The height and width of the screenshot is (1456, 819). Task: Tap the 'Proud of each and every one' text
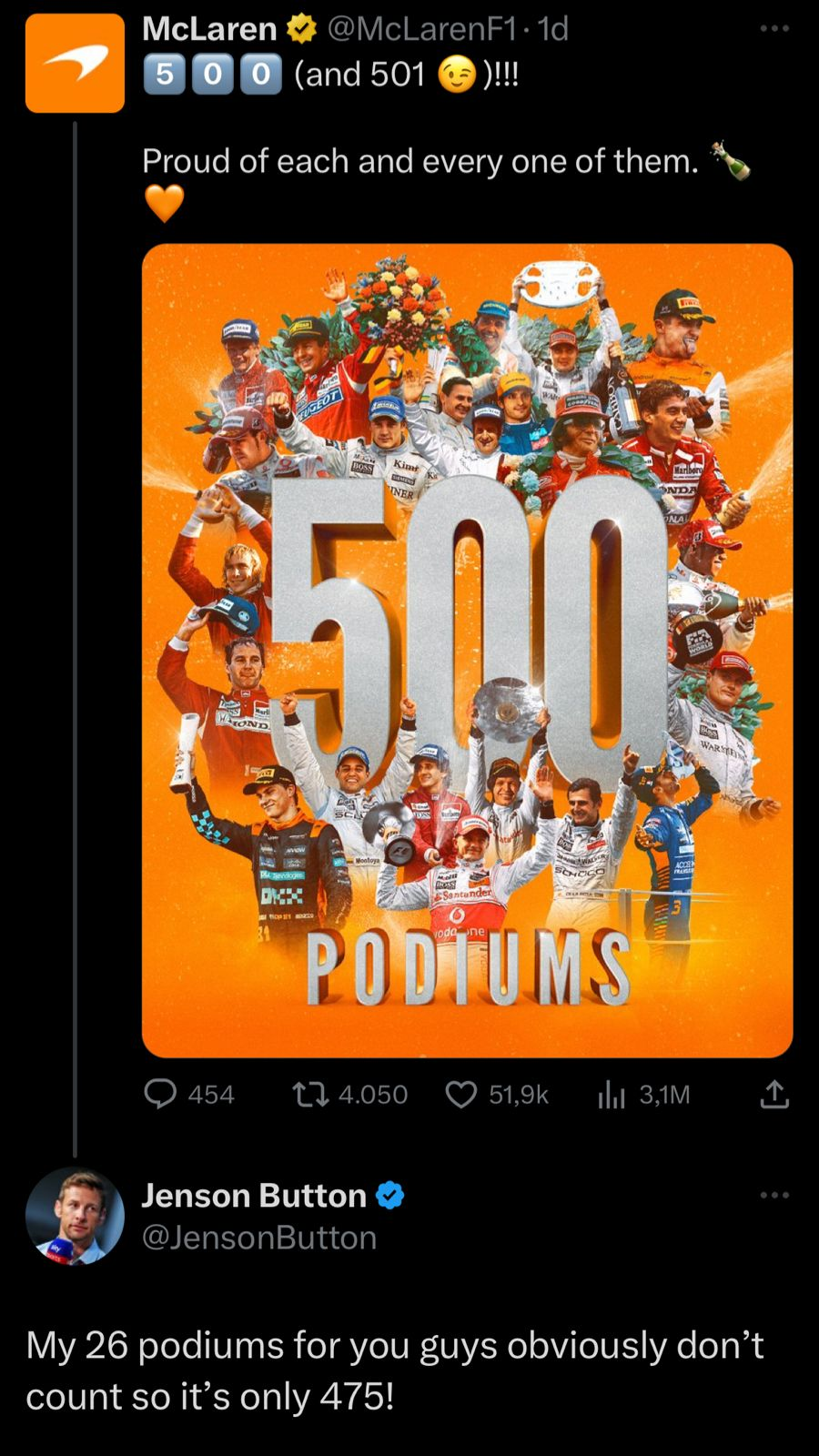pos(420,161)
